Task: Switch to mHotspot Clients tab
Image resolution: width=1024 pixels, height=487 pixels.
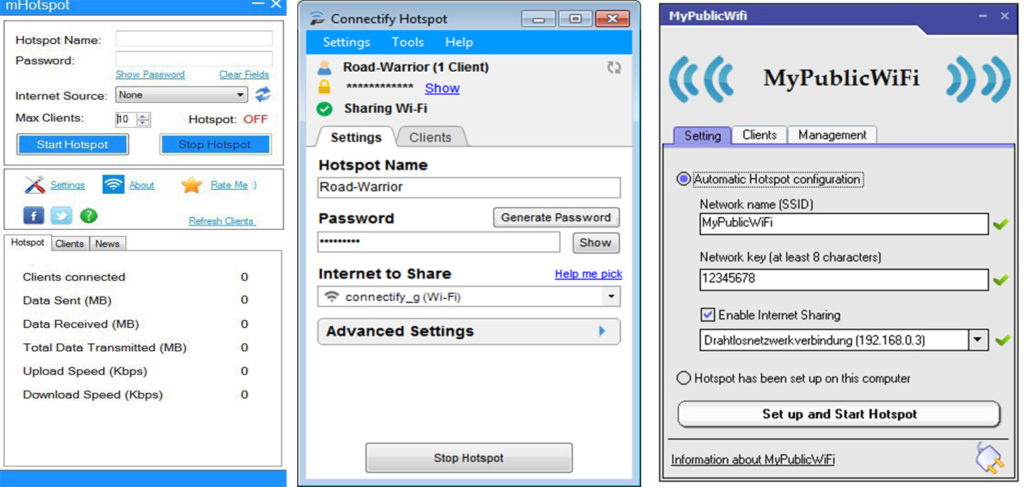Action: coord(69,244)
